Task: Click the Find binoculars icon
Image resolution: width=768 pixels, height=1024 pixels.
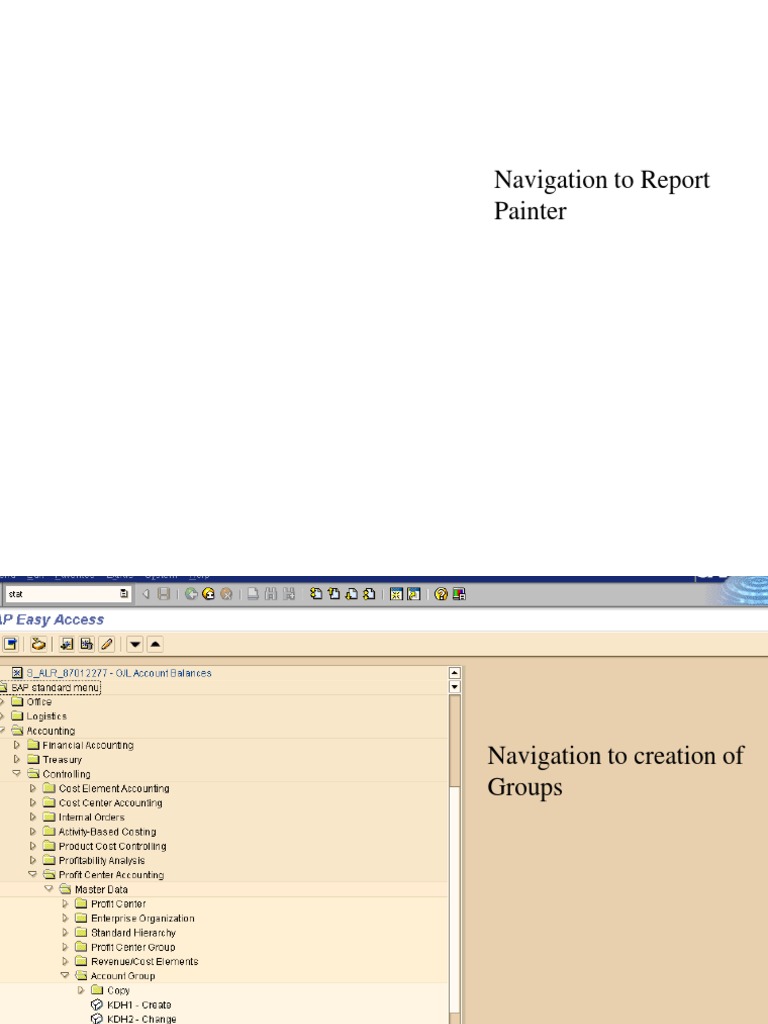Action: pyautogui.click(x=270, y=594)
